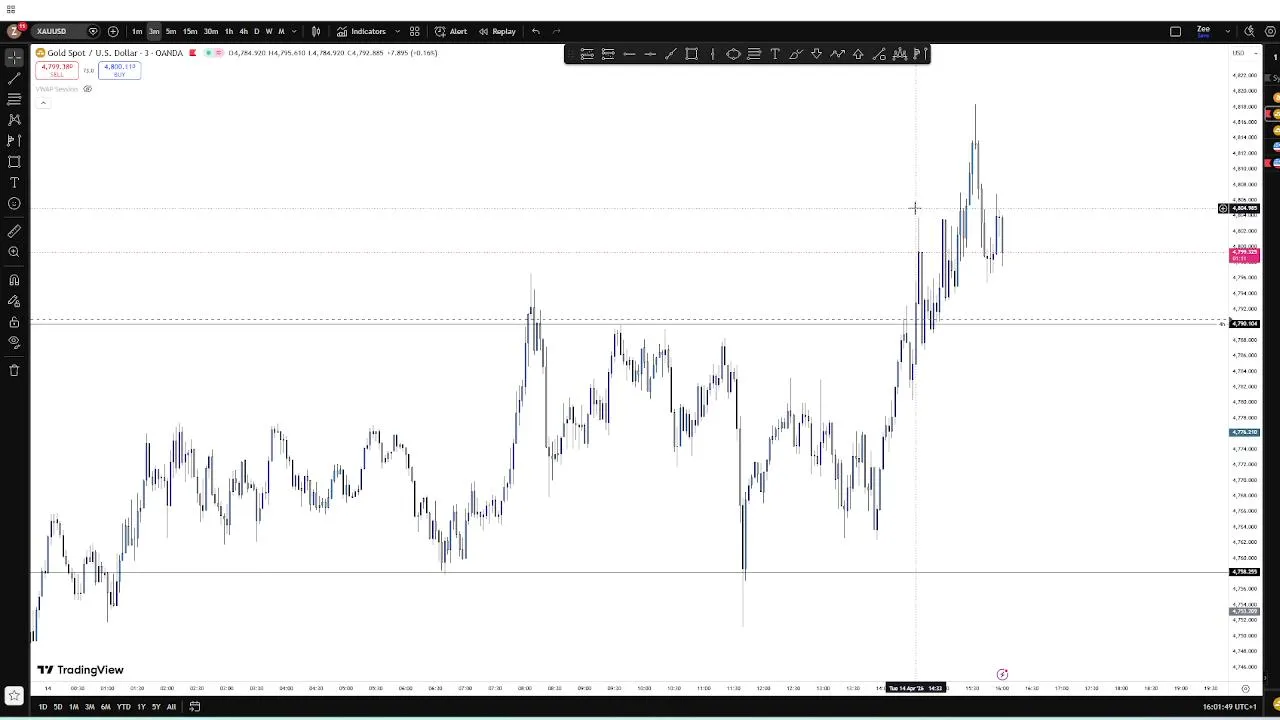Select the Text tool in left sidebar
This screenshot has width=1280, height=720.
tap(14, 183)
